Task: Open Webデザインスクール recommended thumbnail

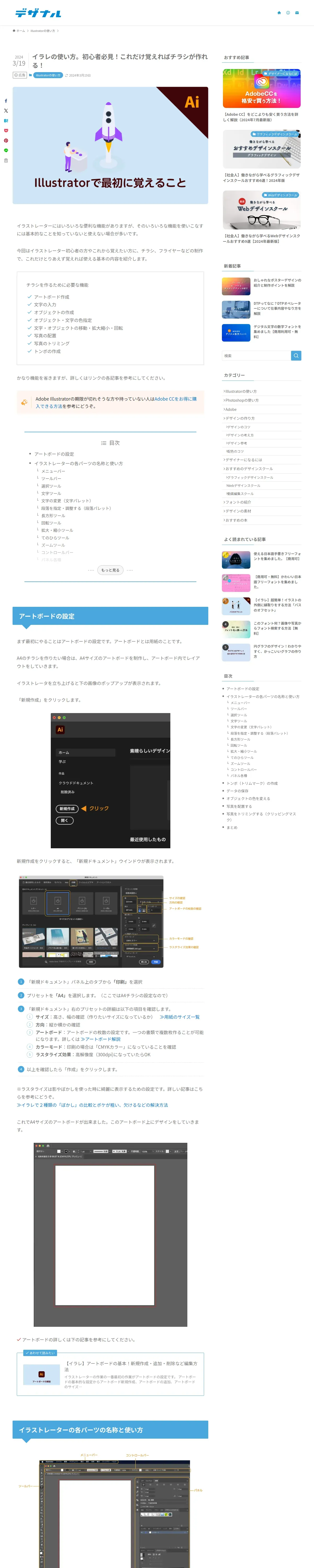Action: pos(262,210)
